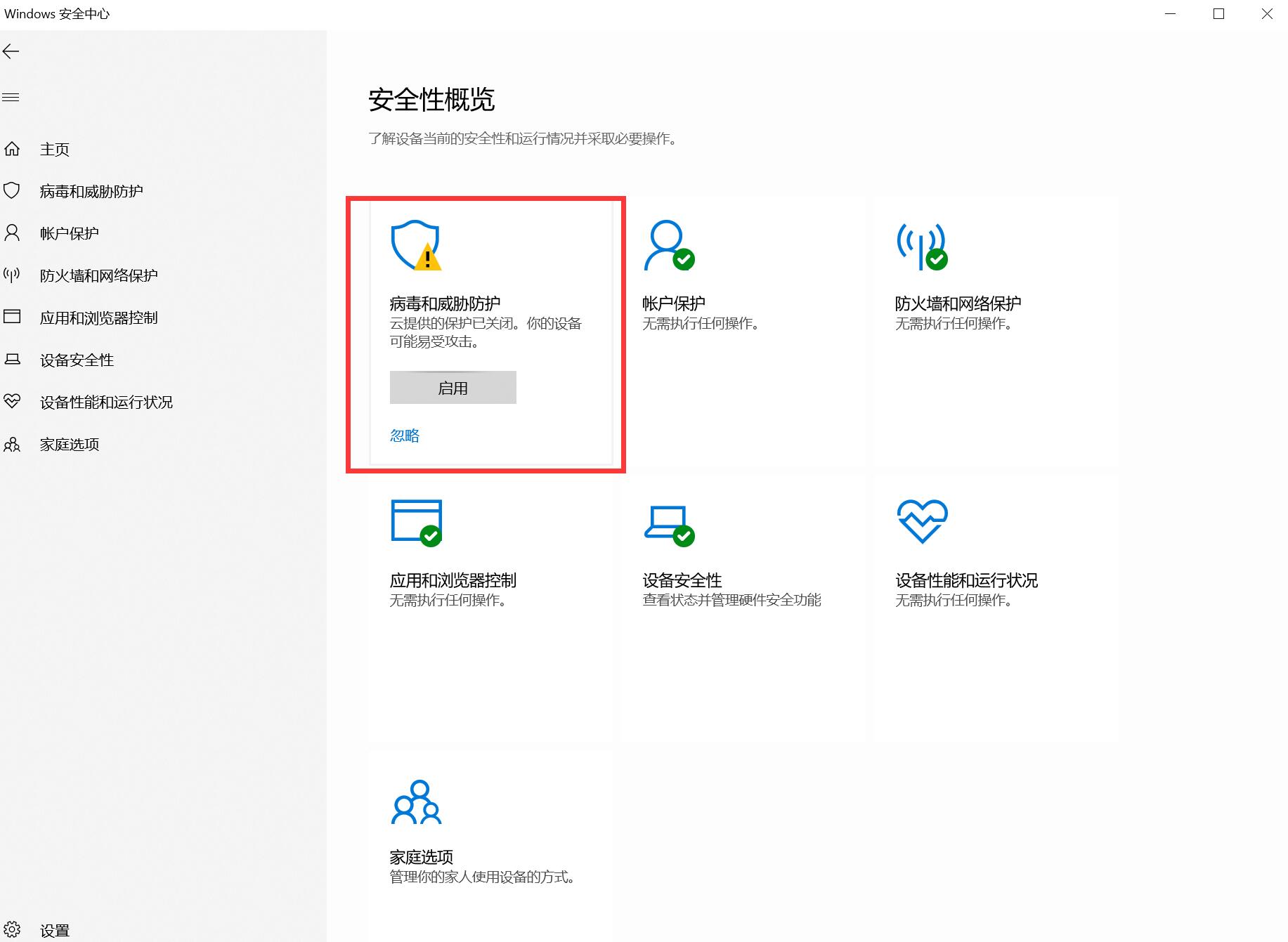
Task: Select 家庭选项 in the sidebar
Action: tap(70, 445)
